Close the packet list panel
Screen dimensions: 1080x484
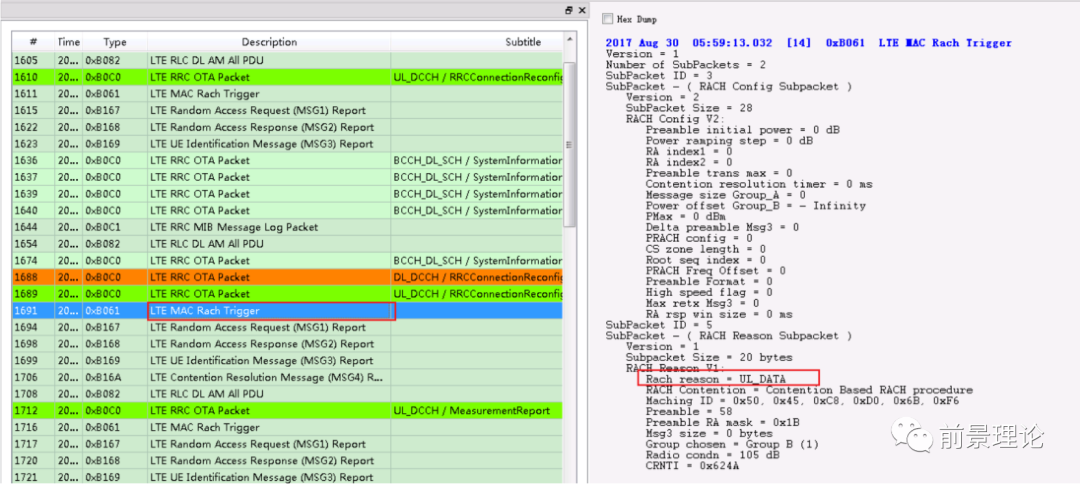coord(582,10)
